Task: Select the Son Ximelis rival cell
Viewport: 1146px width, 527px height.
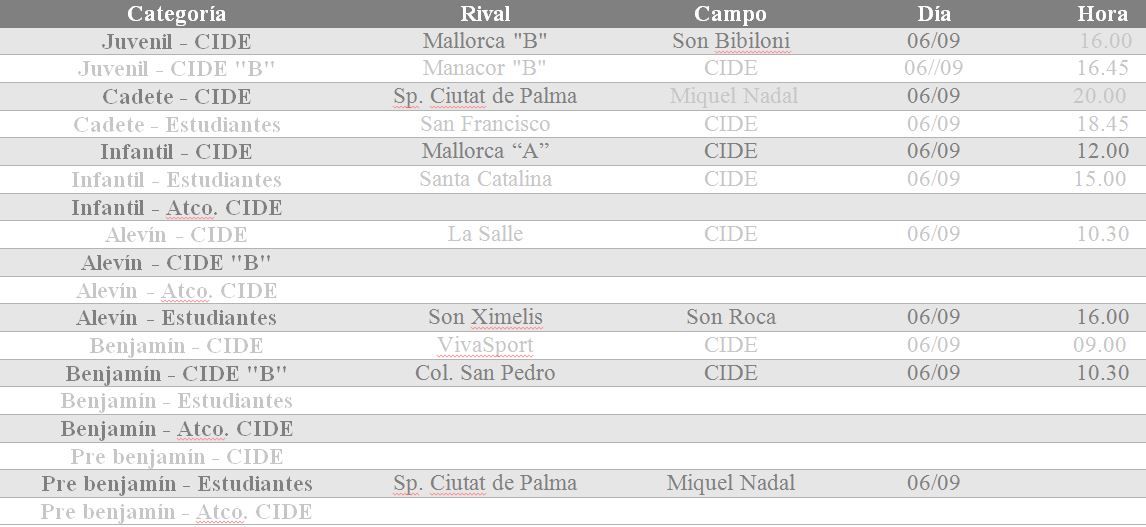Action: pos(485,318)
